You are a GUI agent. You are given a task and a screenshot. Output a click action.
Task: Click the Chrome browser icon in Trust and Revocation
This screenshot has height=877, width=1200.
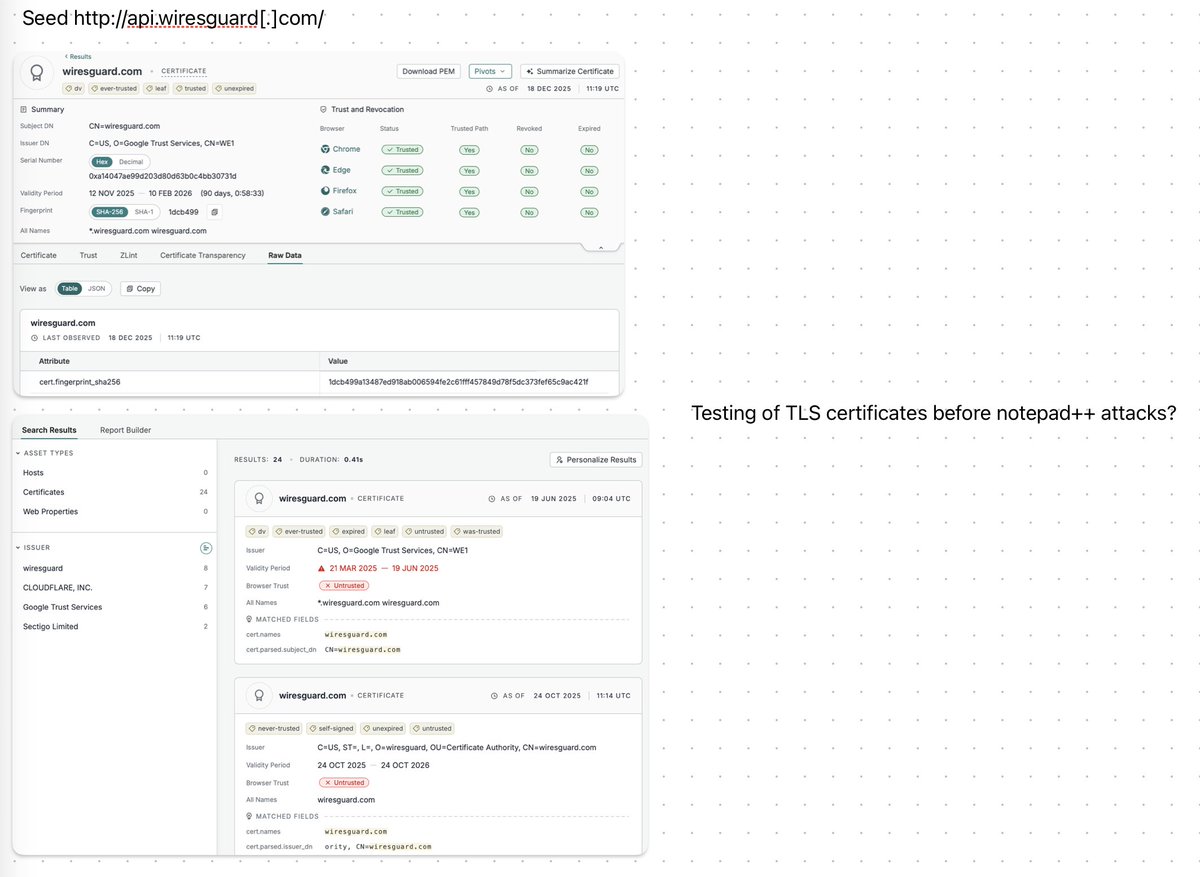coord(325,149)
